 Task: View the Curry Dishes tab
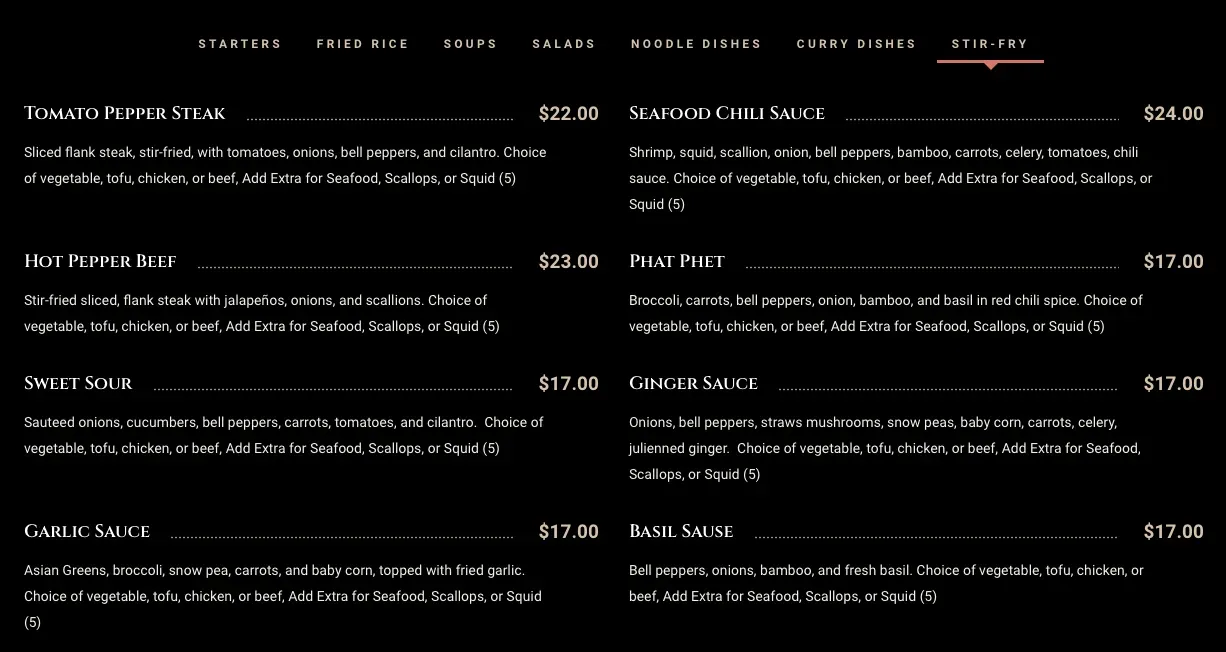pos(857,44)
